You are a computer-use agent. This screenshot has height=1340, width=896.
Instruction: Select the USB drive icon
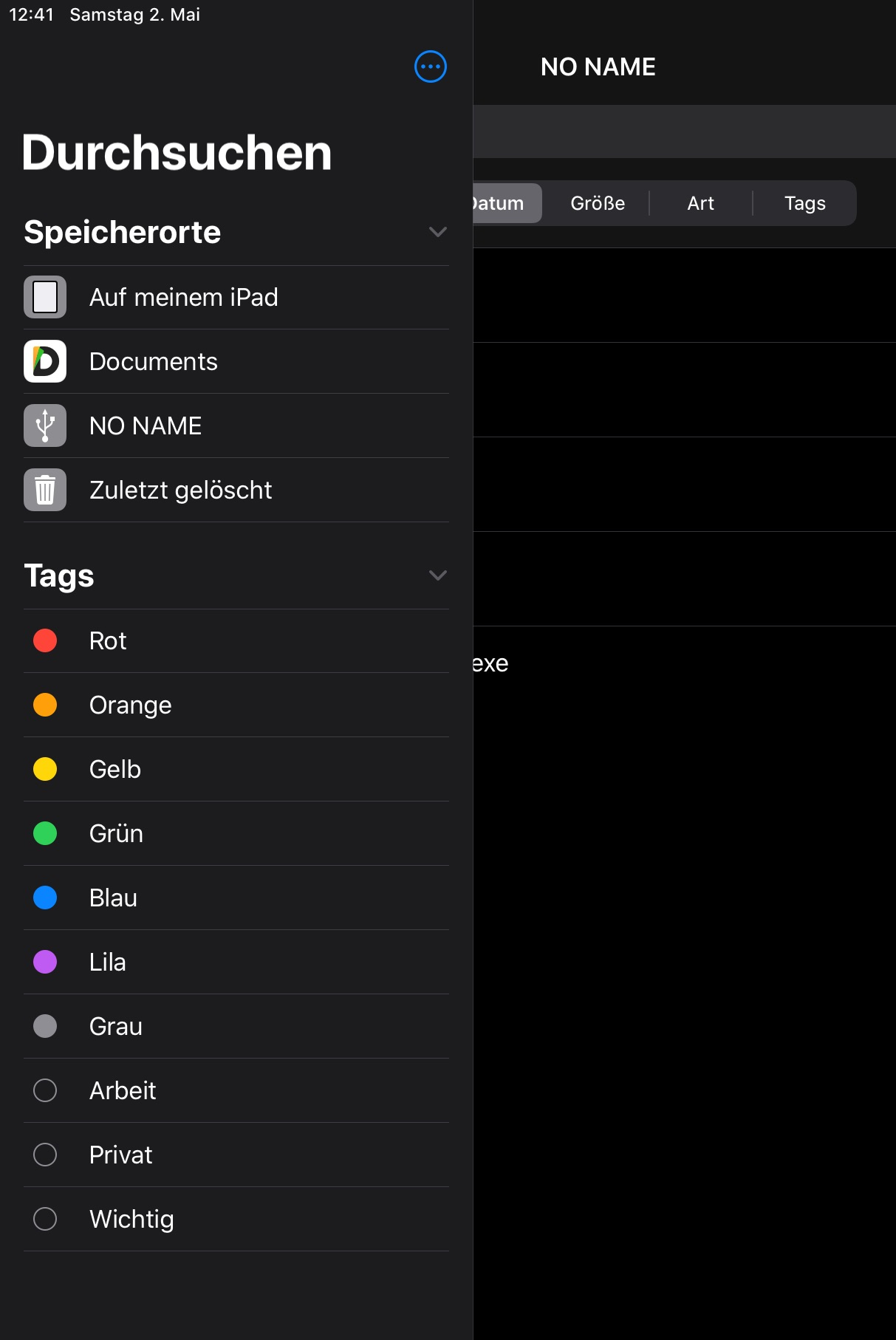[45, 425]
